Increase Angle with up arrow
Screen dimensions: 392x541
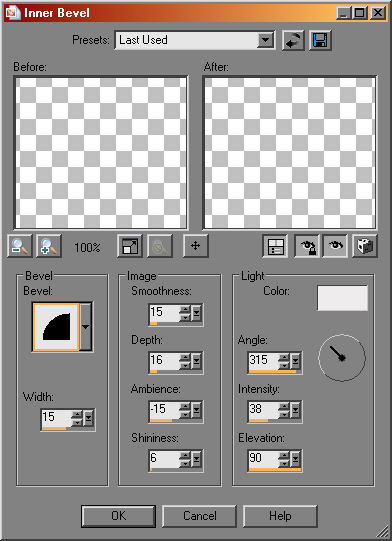coord(284,357)
